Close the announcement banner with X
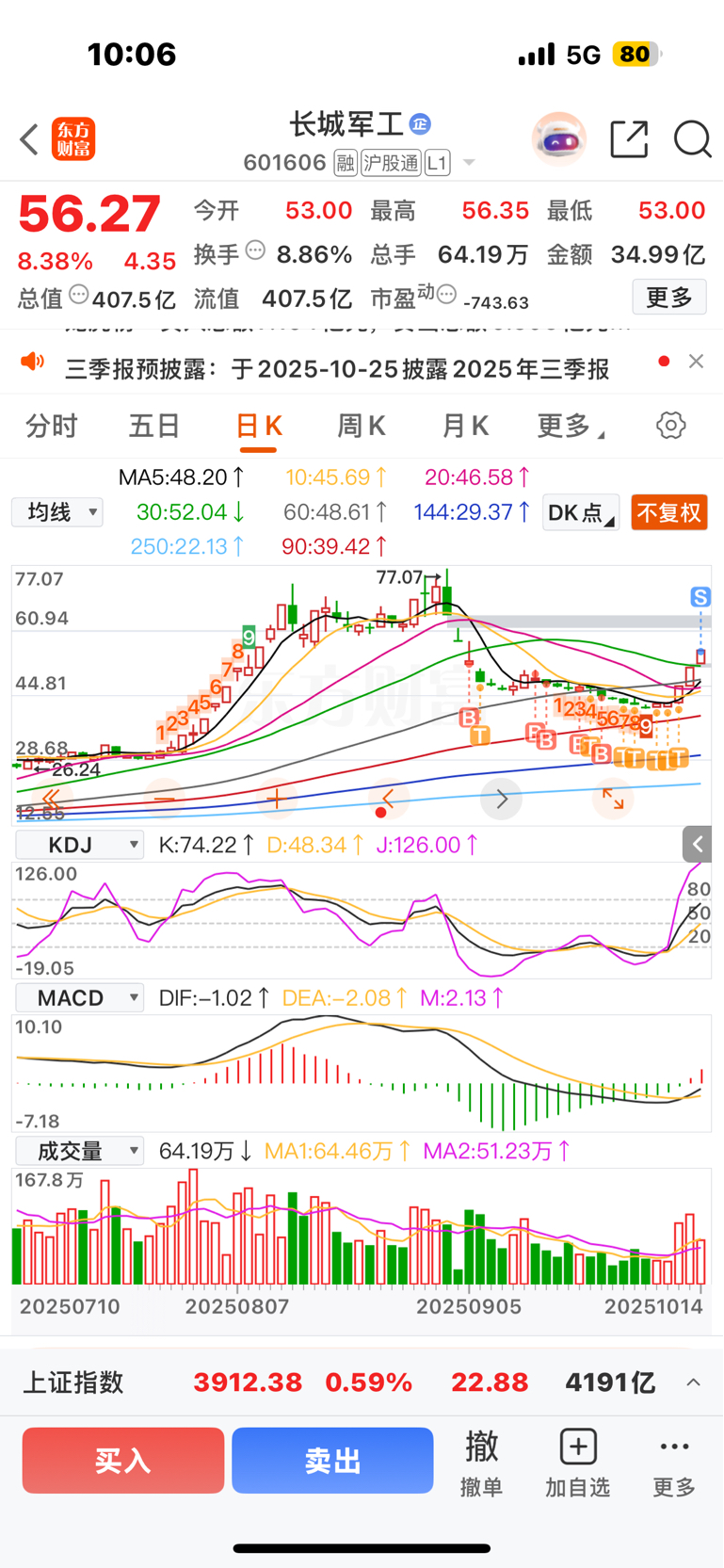The height and width of the screenshot is (1568, 724). click(x=696, y=362)
